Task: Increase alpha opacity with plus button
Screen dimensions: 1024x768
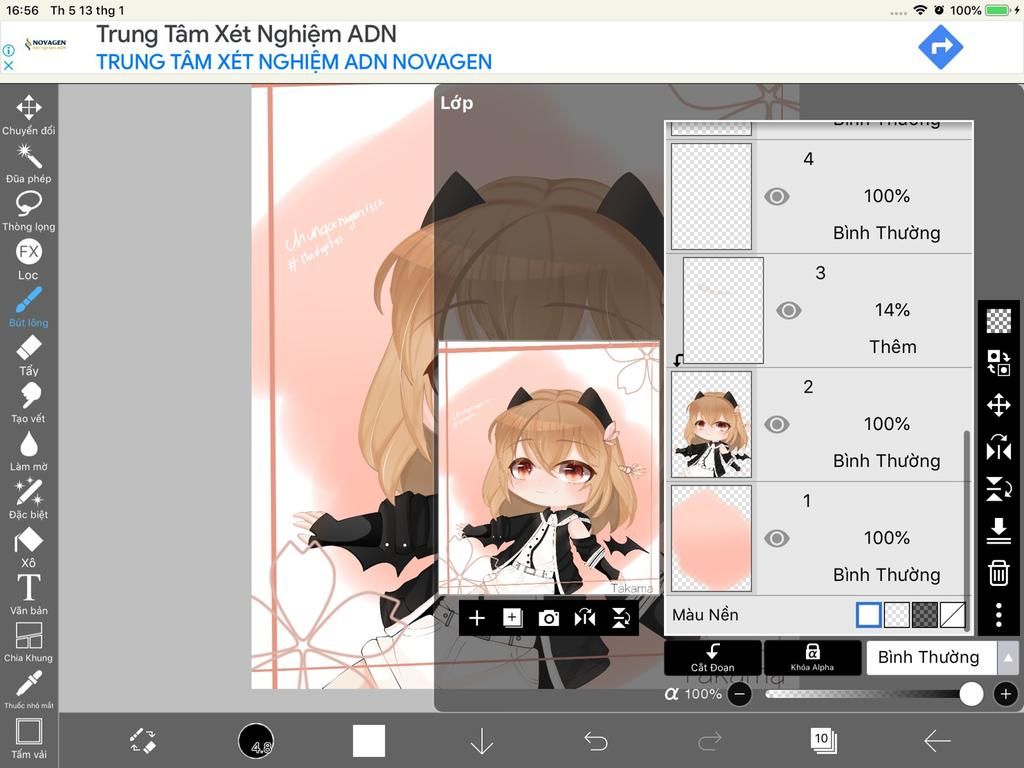Action: point(1006,694)
